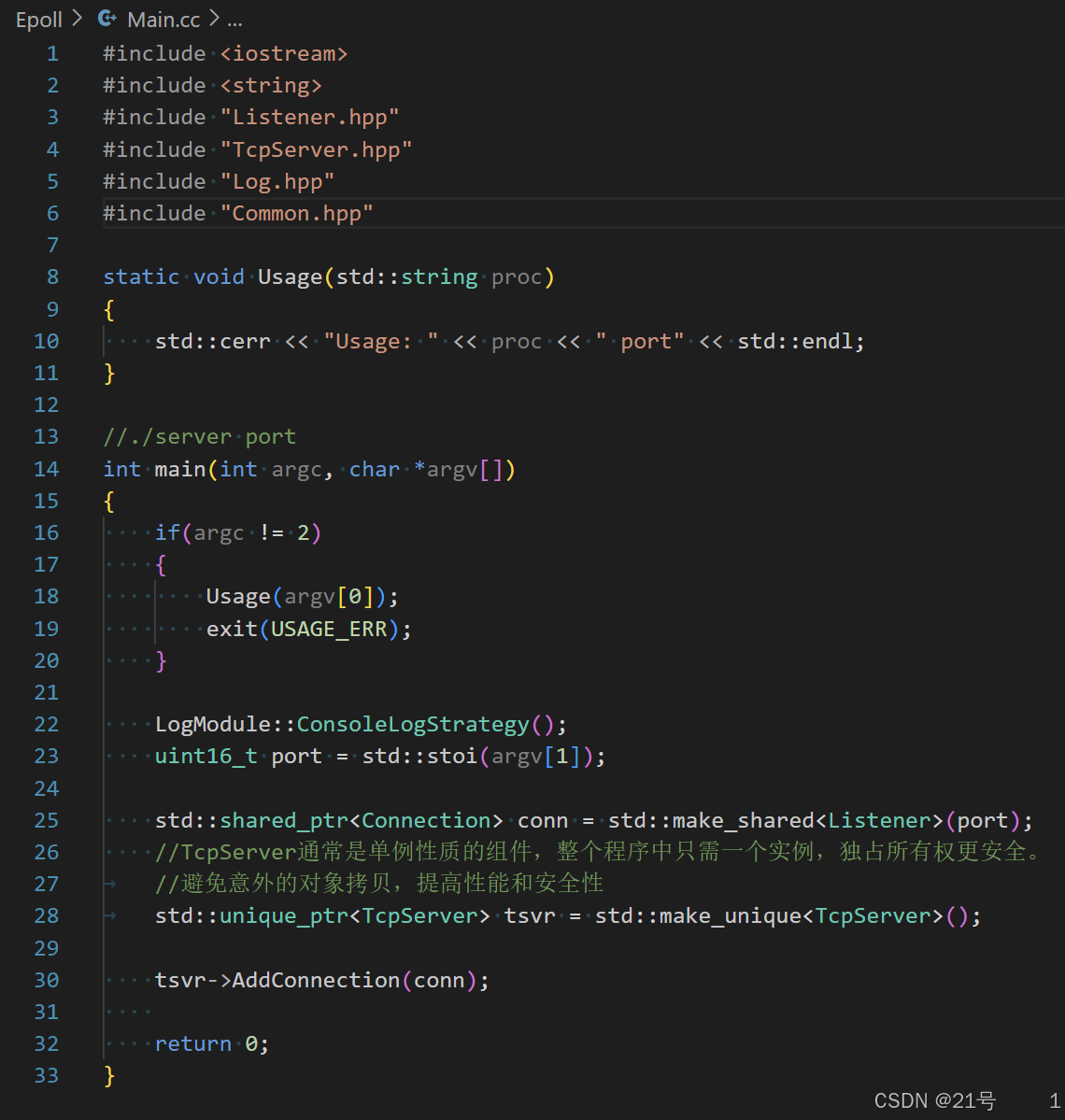
Task: Click line number 14 in gutter
Action: click(47, 469)
